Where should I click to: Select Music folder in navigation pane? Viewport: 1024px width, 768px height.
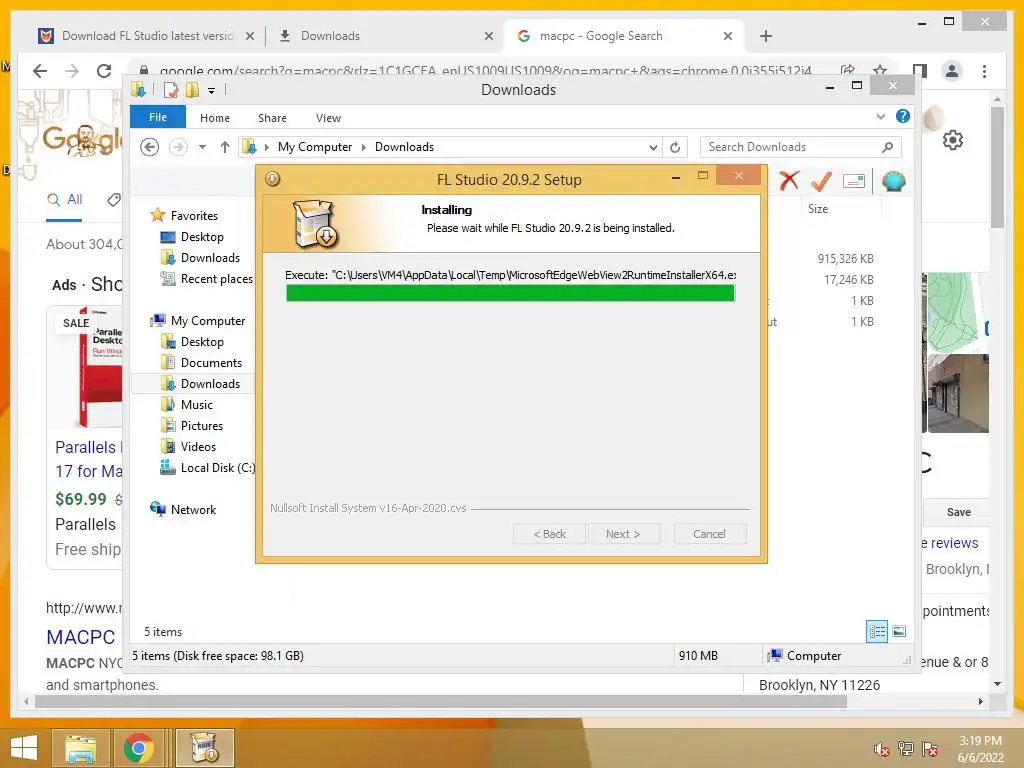[197, 405]
